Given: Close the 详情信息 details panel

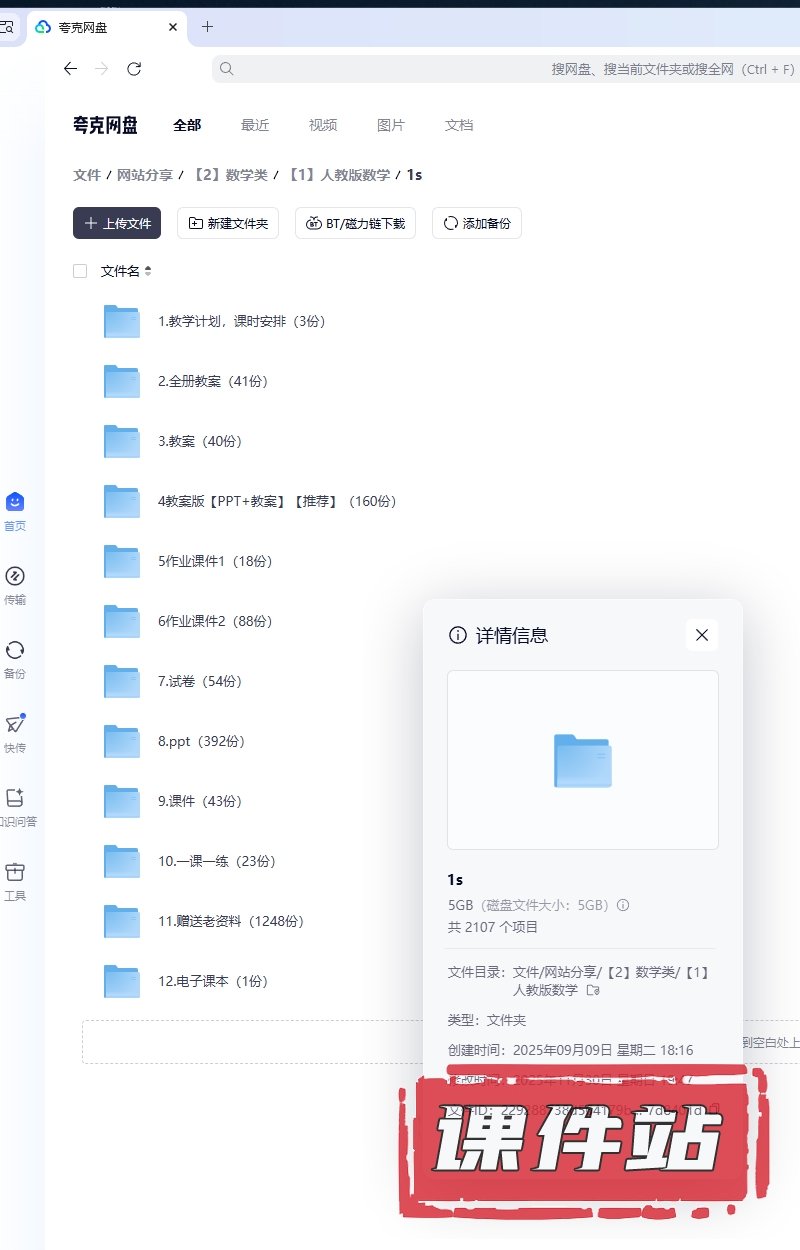Looking at the screenshot, I should pos(701,635).
